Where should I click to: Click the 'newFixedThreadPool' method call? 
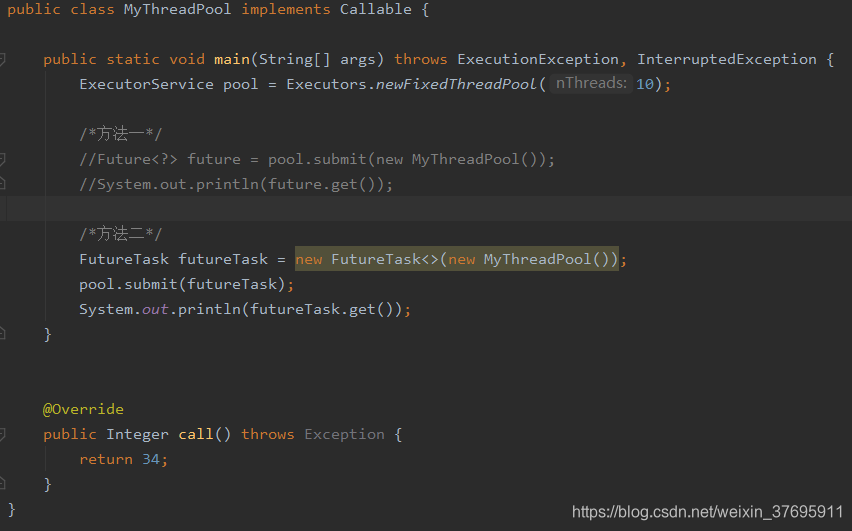pos(456,84)
